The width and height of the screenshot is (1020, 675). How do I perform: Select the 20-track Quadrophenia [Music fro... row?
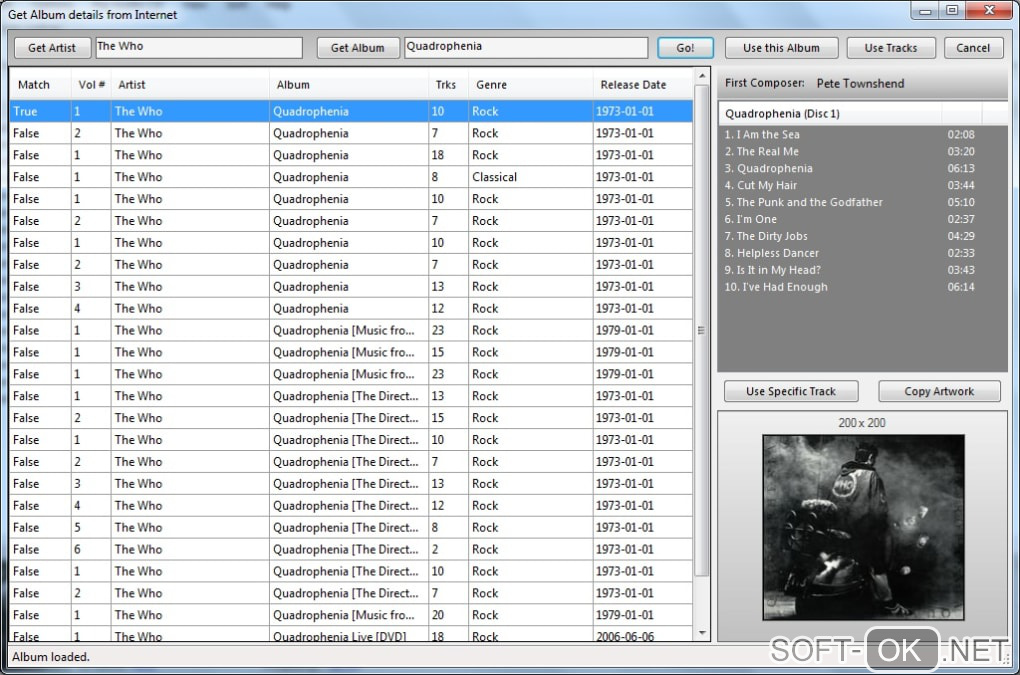(351, 615)
